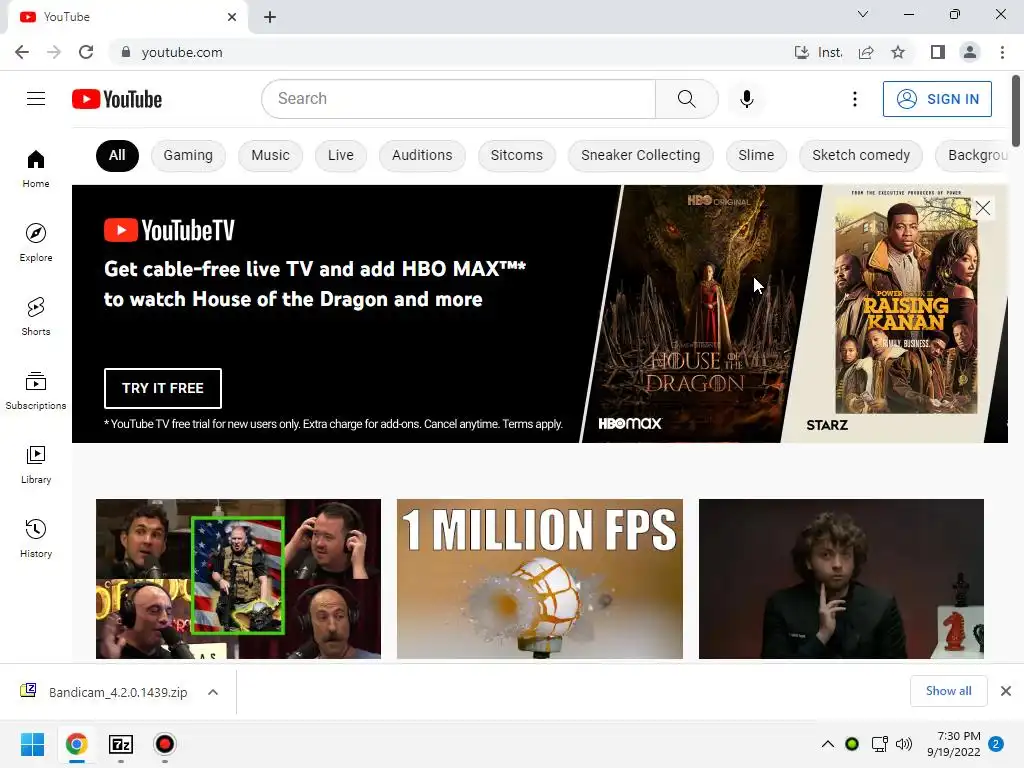Open Chrome three-dot menu
The width and height of the screenshot is (1024, 768).
[1002, 52]
